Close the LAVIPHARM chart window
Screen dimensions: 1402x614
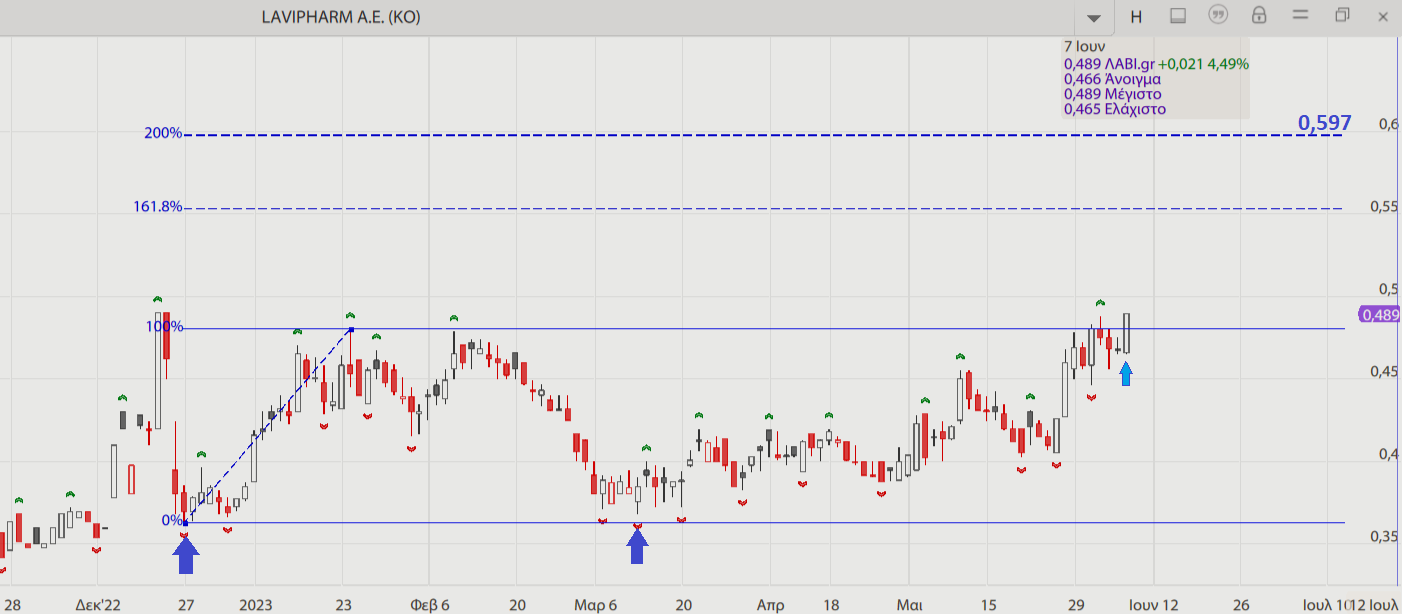[x=1383, y=16]
